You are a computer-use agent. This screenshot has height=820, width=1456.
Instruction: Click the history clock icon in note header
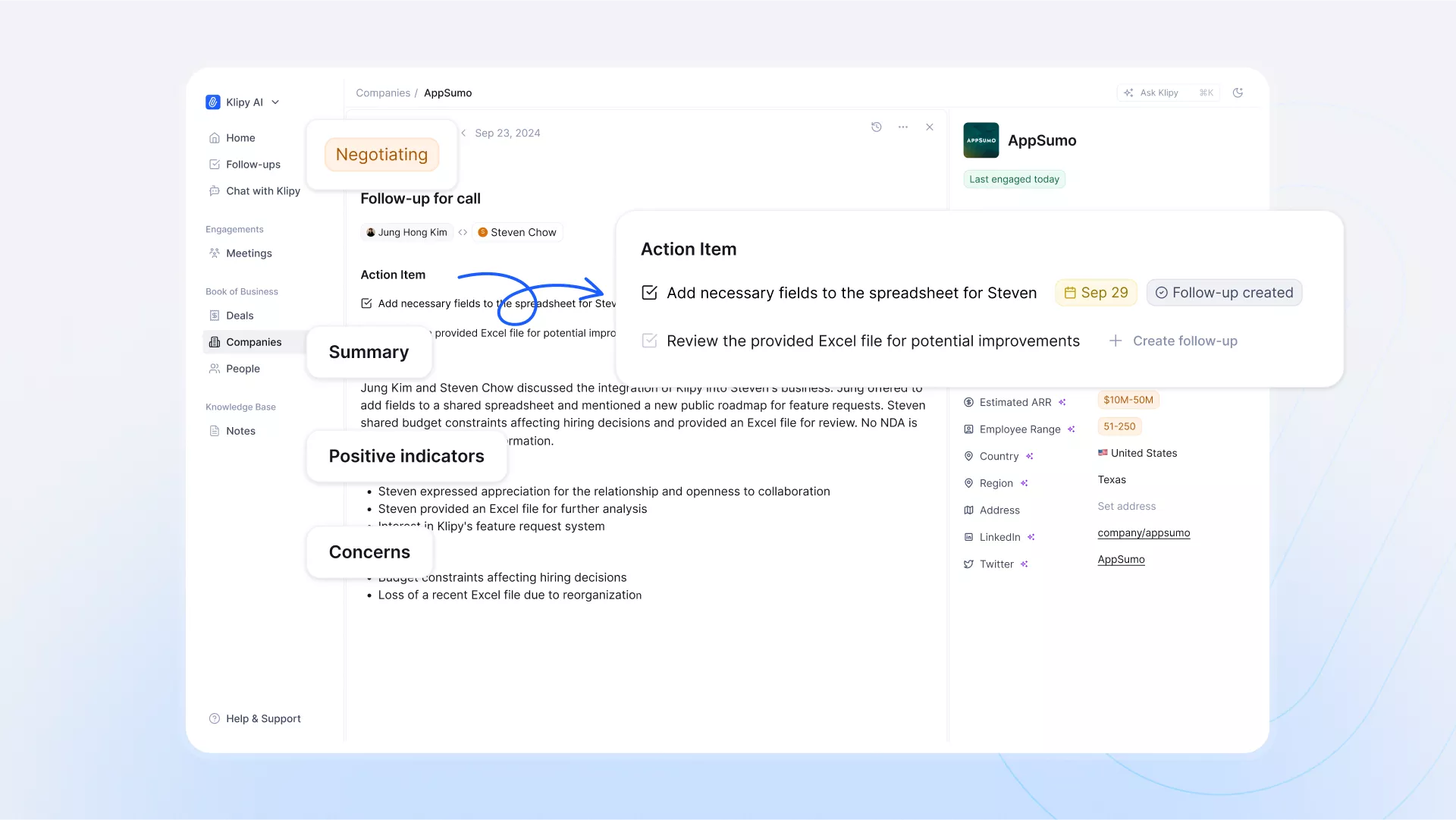coord(876,127)
